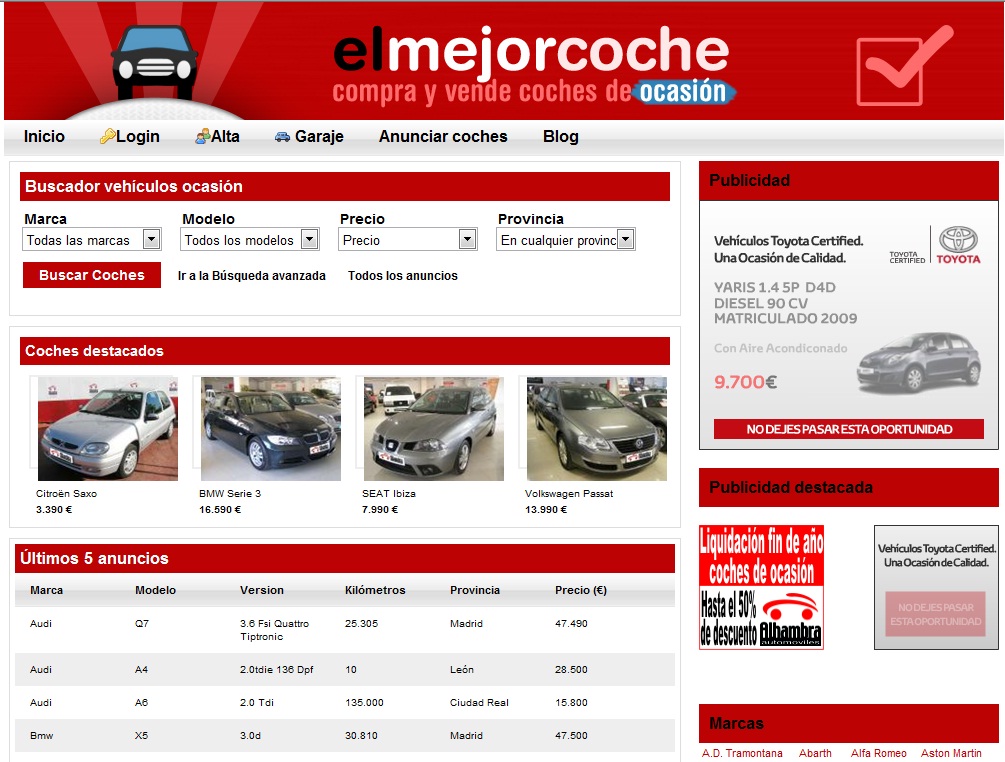The width and height of the screenshot is (1005, 762).
Task: Expand the Modelo dropdown 'Todos los modelos'
Action: (249, 240)
